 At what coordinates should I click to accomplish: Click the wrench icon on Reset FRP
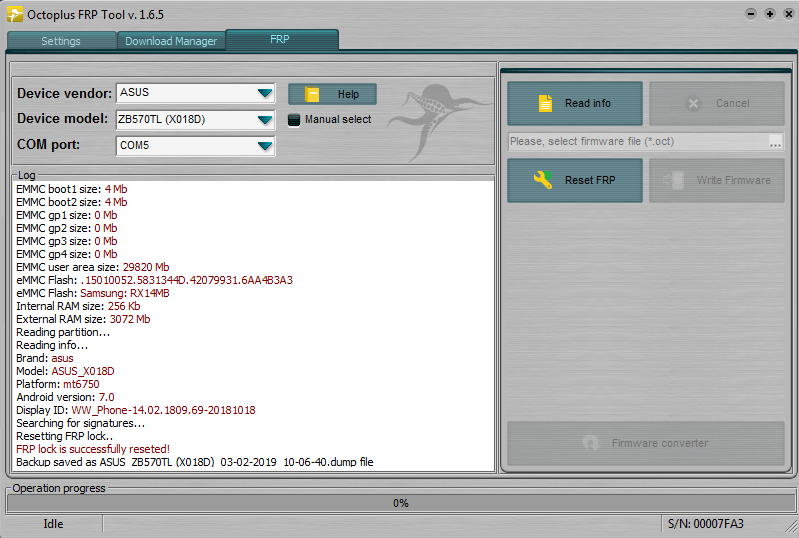point(543,180)
